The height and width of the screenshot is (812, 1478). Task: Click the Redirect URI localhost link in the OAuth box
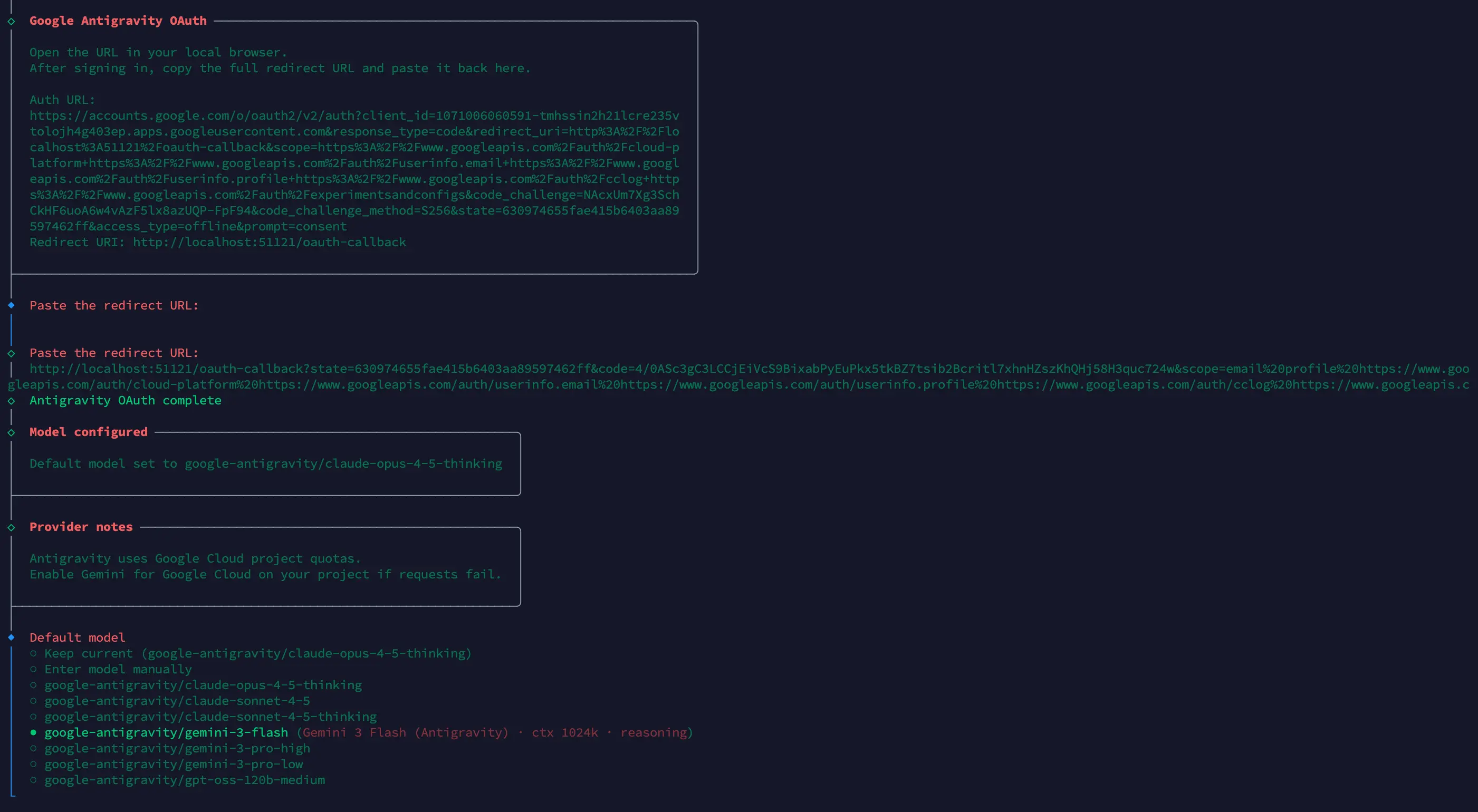[270, 242]
